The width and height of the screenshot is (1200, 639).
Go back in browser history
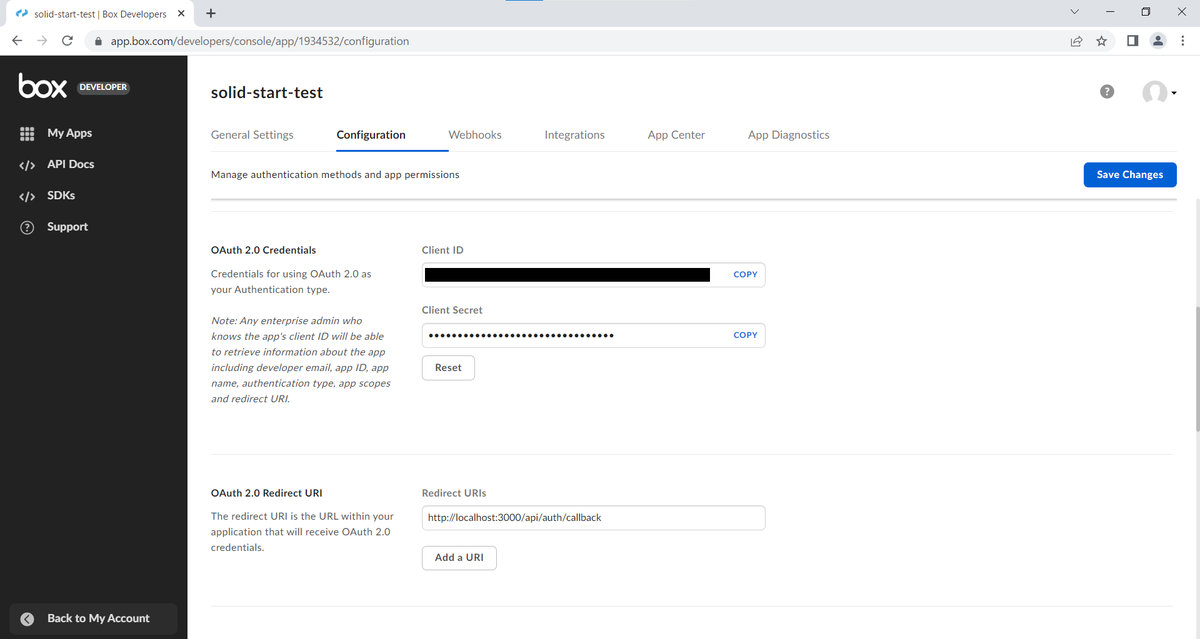17,41
